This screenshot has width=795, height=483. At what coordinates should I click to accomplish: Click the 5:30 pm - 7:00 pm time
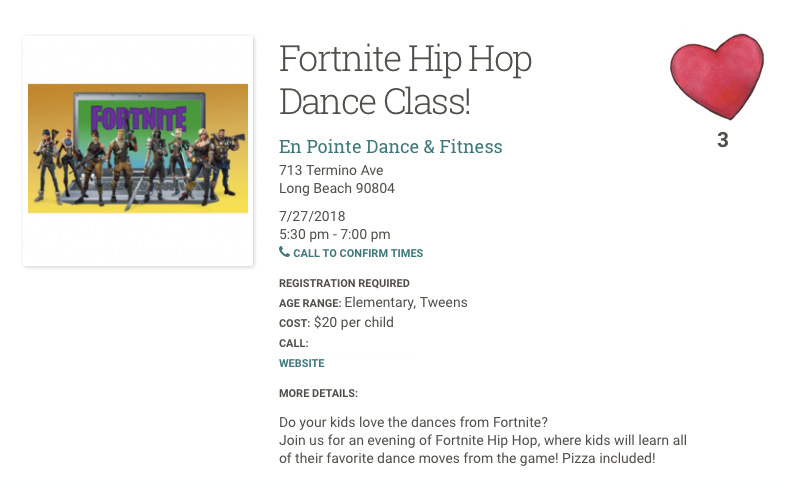click(335, 235)
